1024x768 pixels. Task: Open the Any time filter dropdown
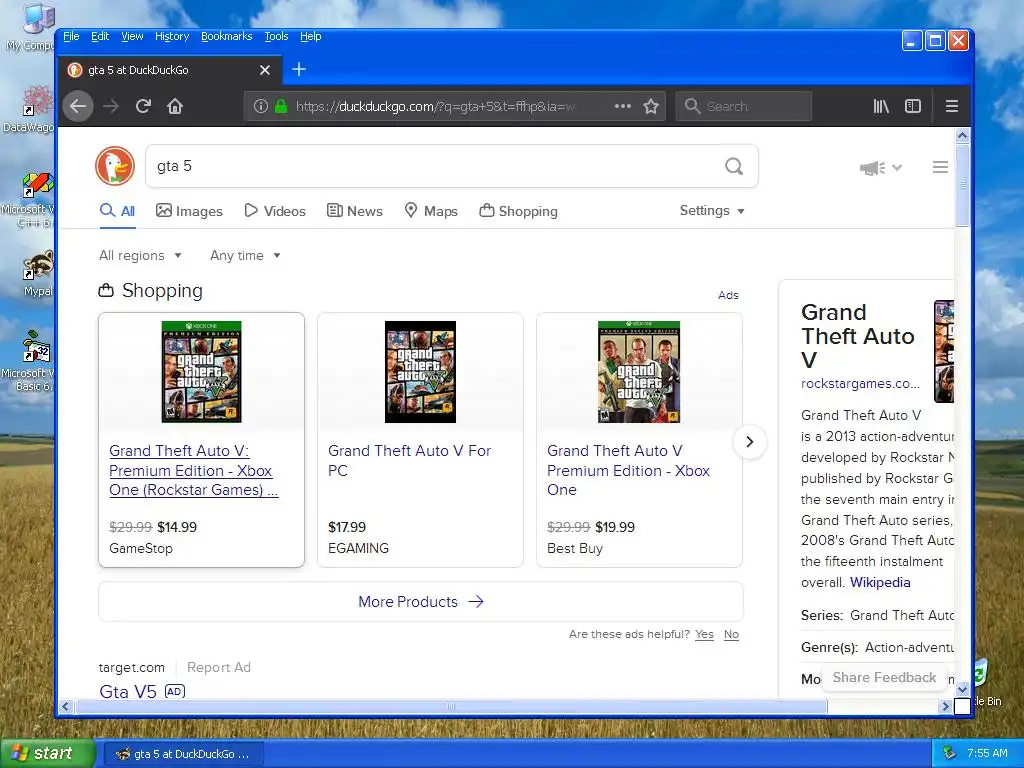(x=245, y=255)
